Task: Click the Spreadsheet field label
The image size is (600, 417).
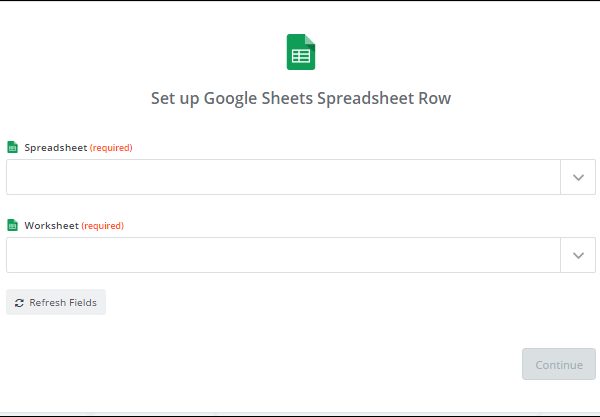Action: point(56,147)
